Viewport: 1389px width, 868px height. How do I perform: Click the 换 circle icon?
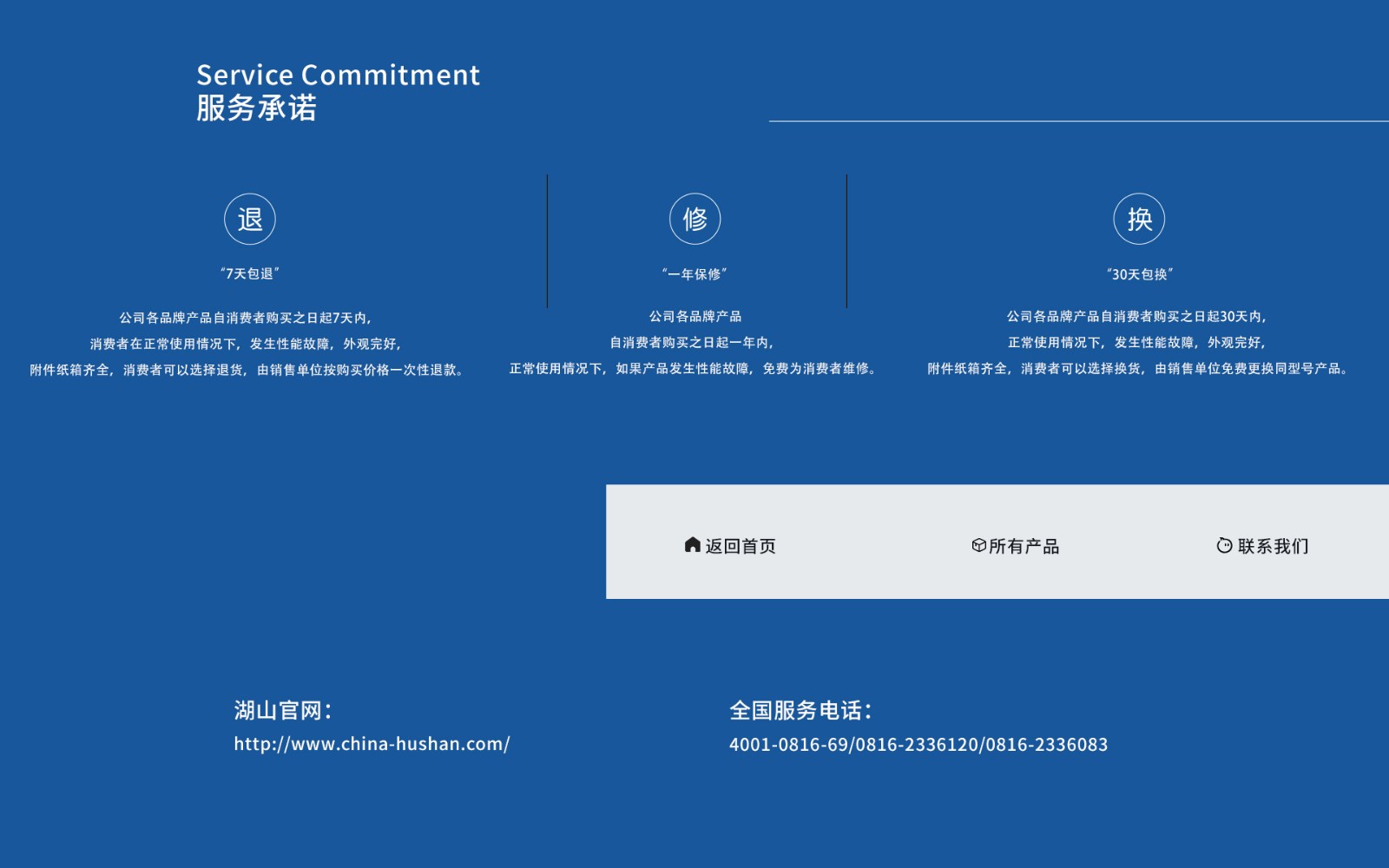(x=1139, y=219)
